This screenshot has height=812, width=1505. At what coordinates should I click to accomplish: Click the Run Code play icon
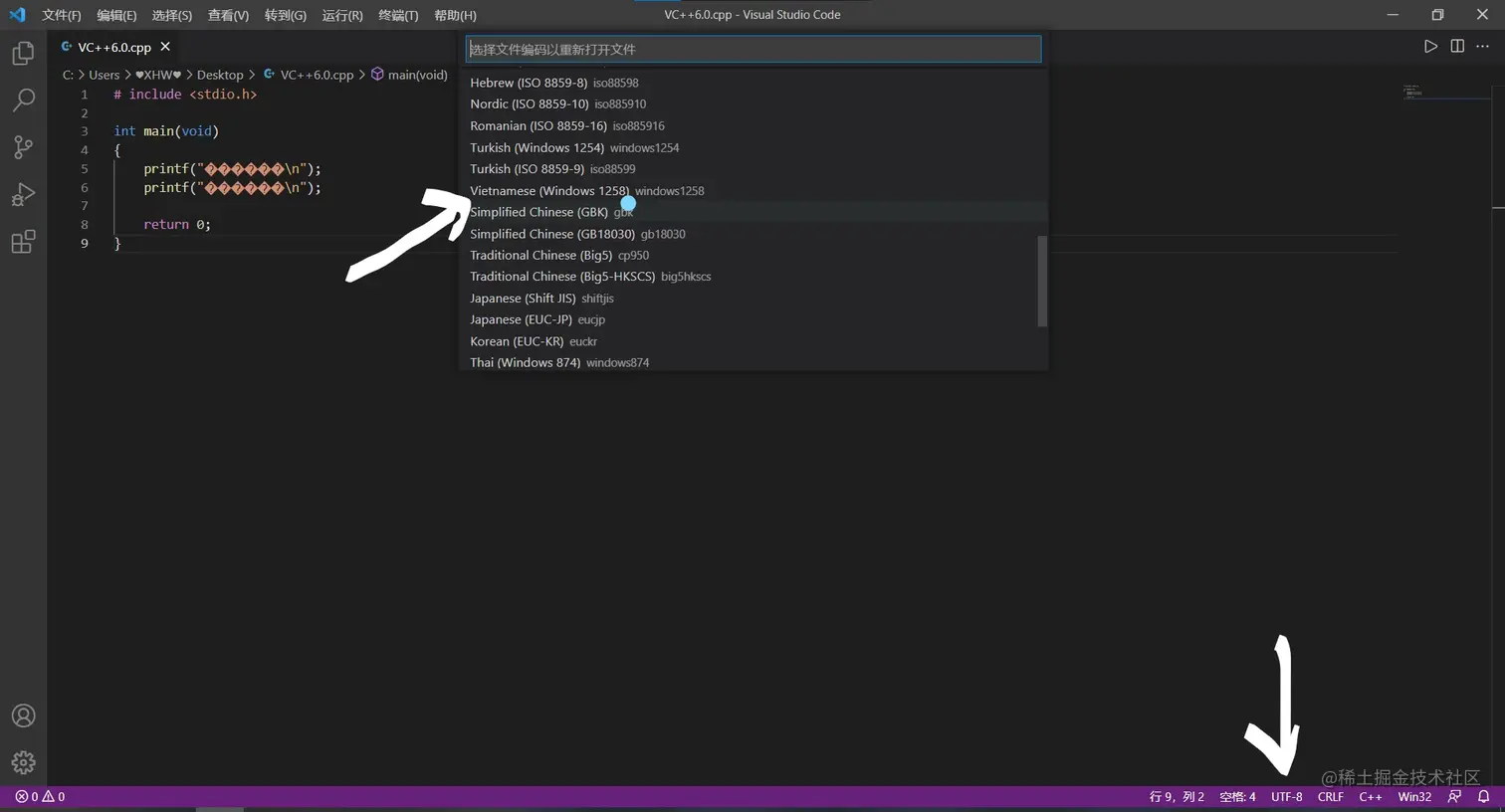(x=1430, y=47)
